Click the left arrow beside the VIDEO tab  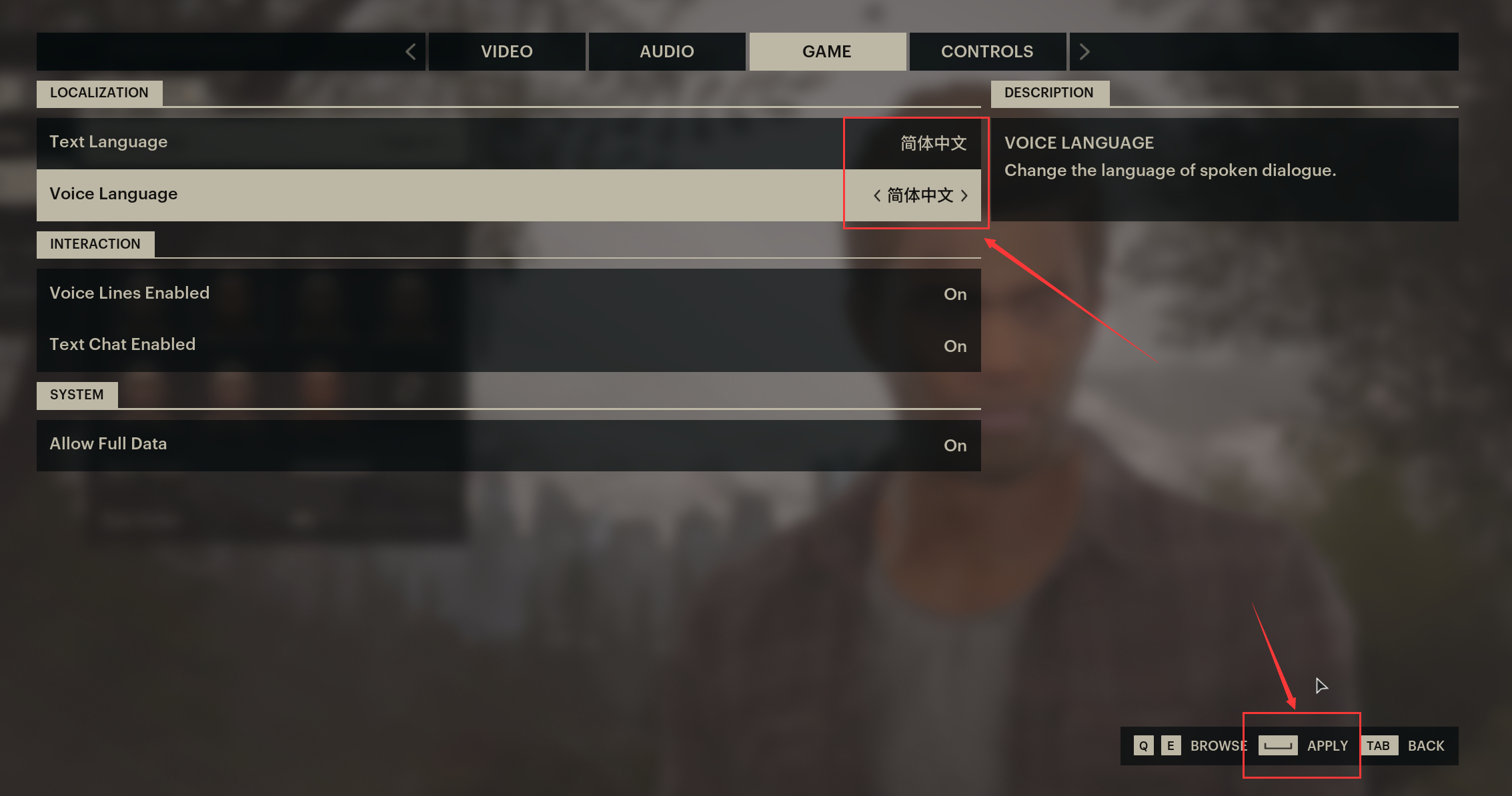click(x=411, y=51)
